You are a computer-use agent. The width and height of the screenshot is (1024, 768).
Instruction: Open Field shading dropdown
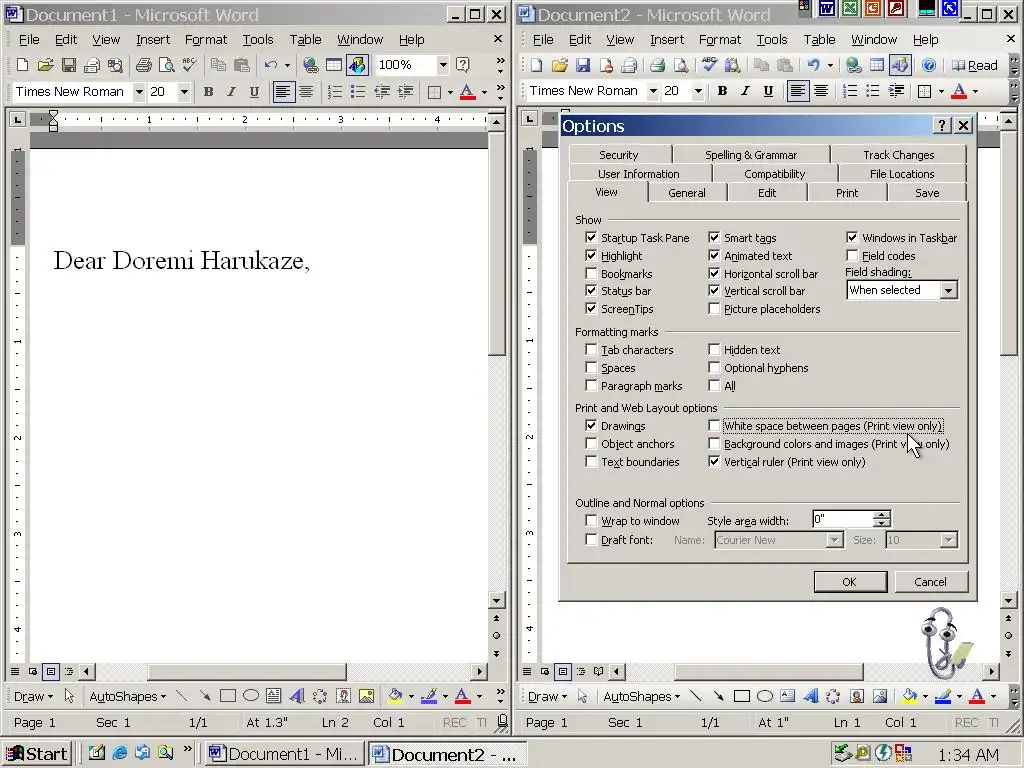tap(948, 290)
